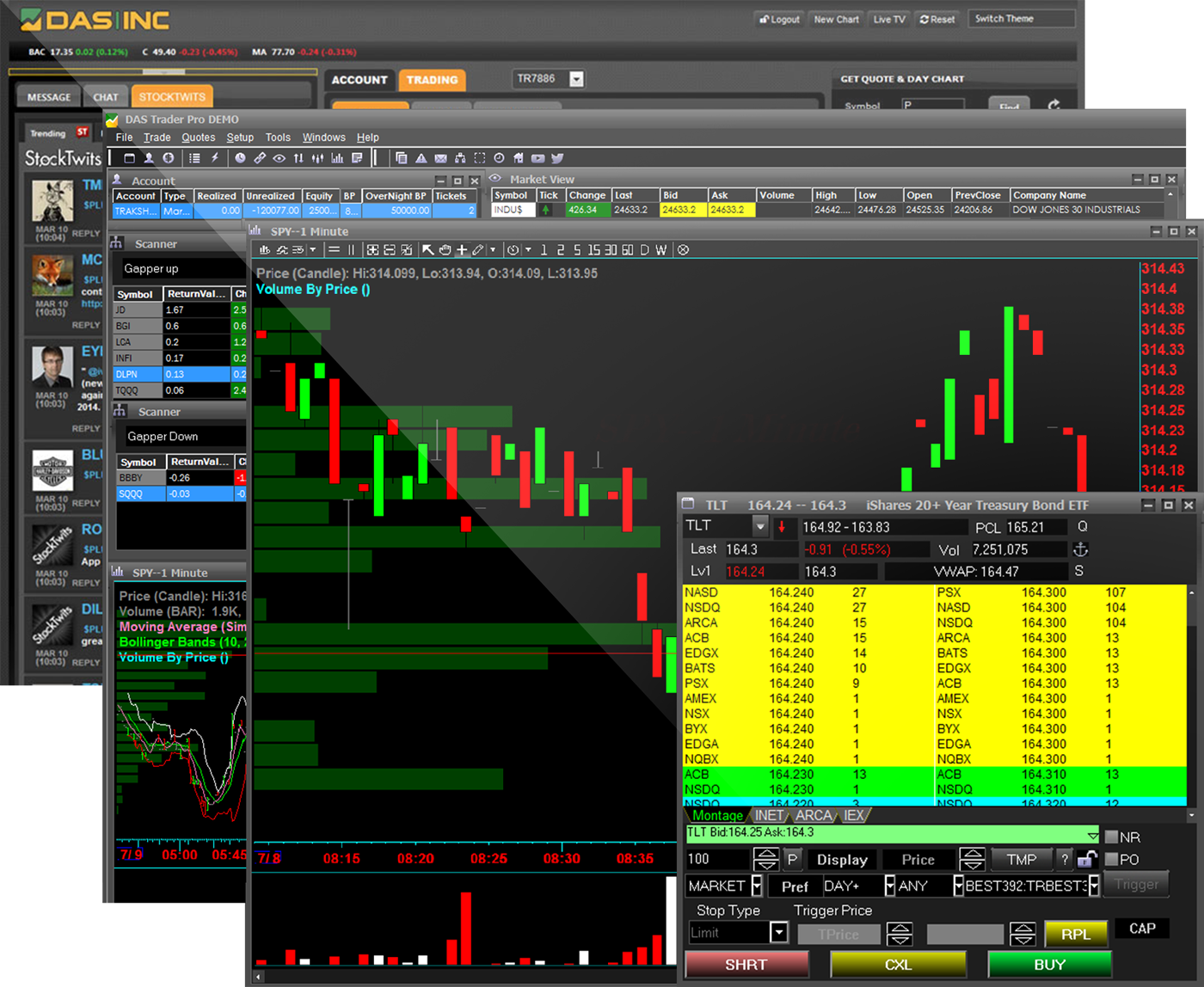
Task: Expand the Stop Type Limit dropdown
Action: [778, 932]
